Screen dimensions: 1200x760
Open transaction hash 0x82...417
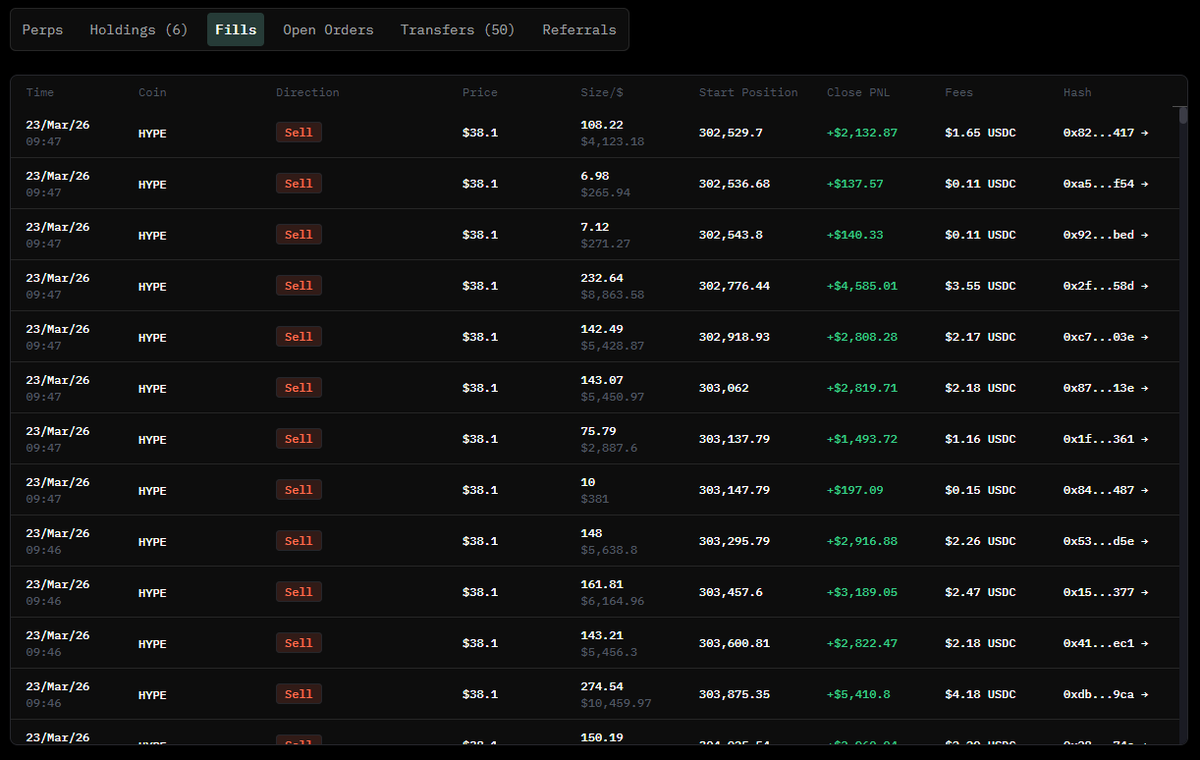click(x=1105, y=133)
